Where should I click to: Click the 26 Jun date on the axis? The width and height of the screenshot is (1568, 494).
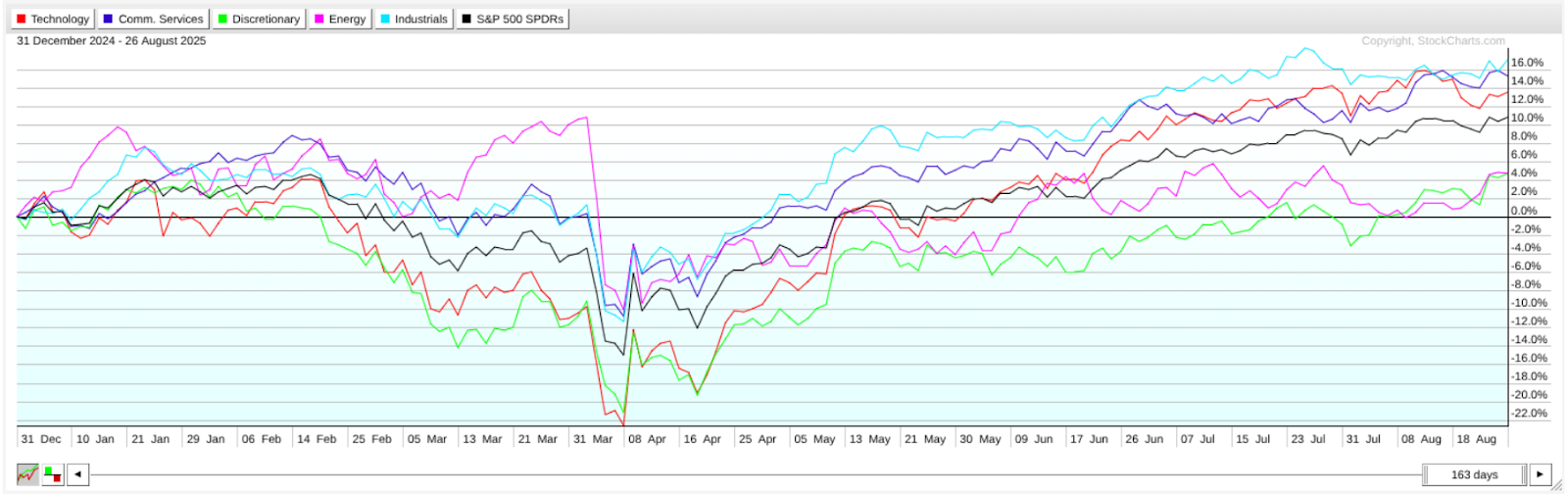coord(1144,439)
